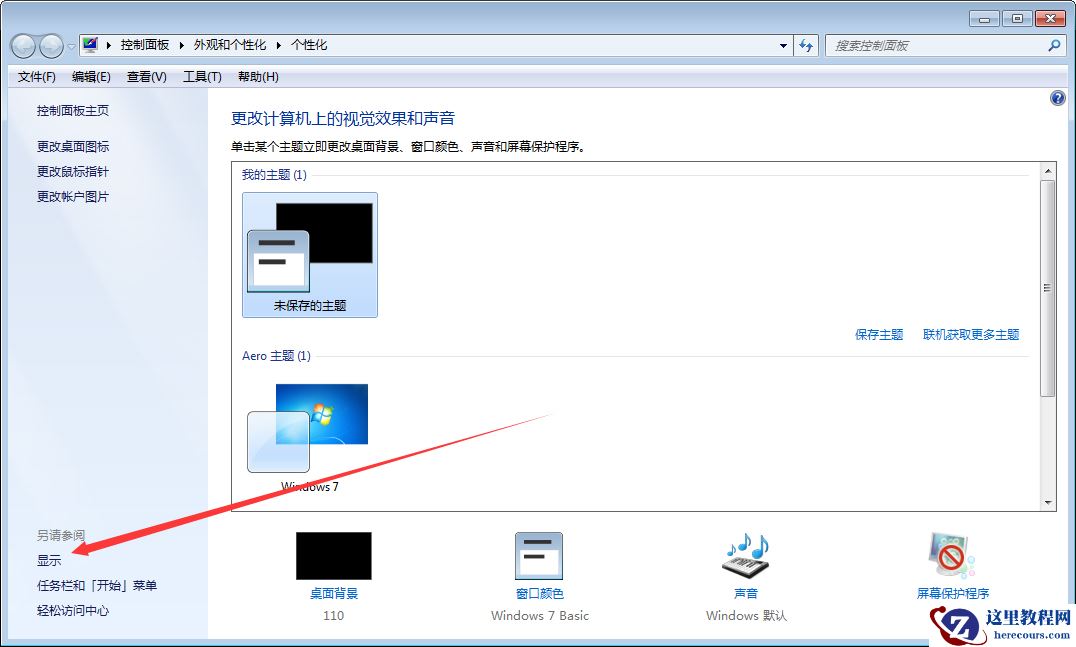Click the 保存主题 link
1076x647 pixels.
click(x=879, y=334)
